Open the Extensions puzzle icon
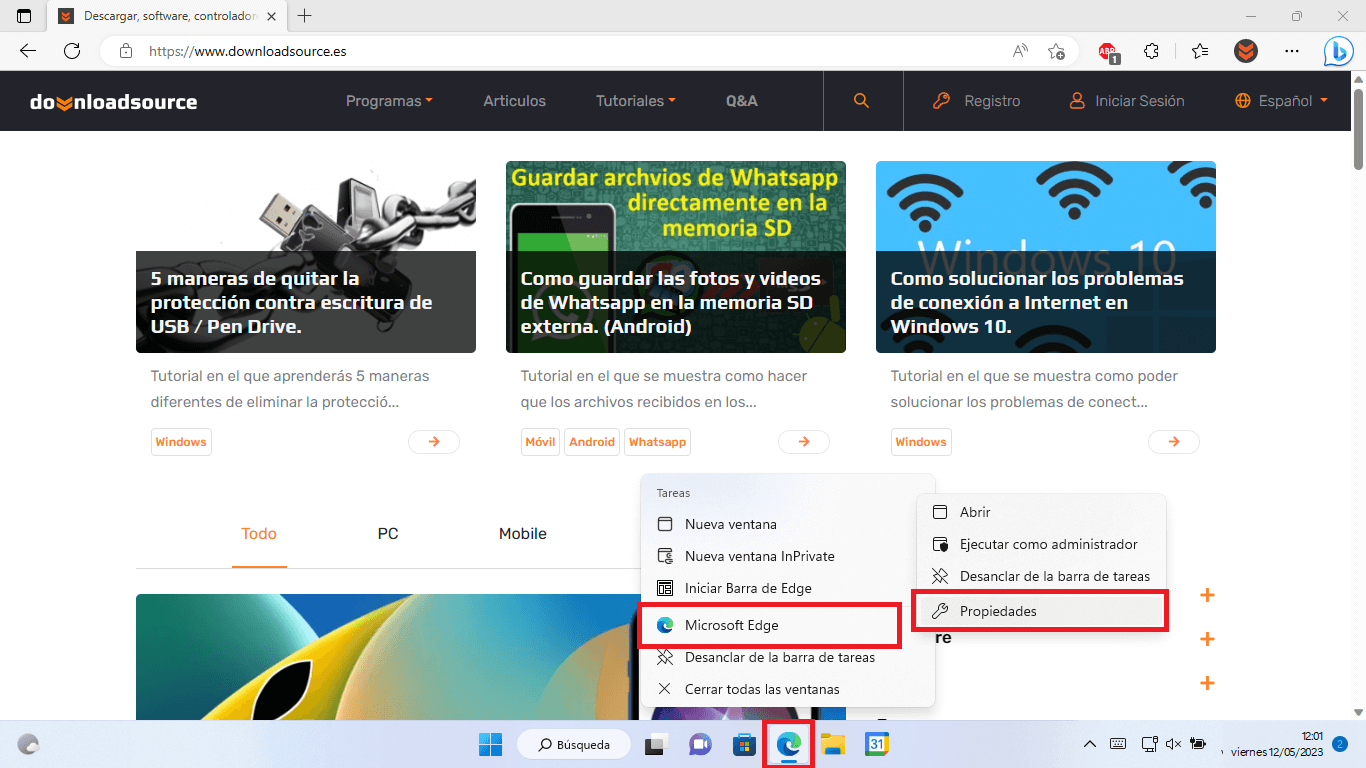This screenshot has width=1366, height=768. point(1152,51)
